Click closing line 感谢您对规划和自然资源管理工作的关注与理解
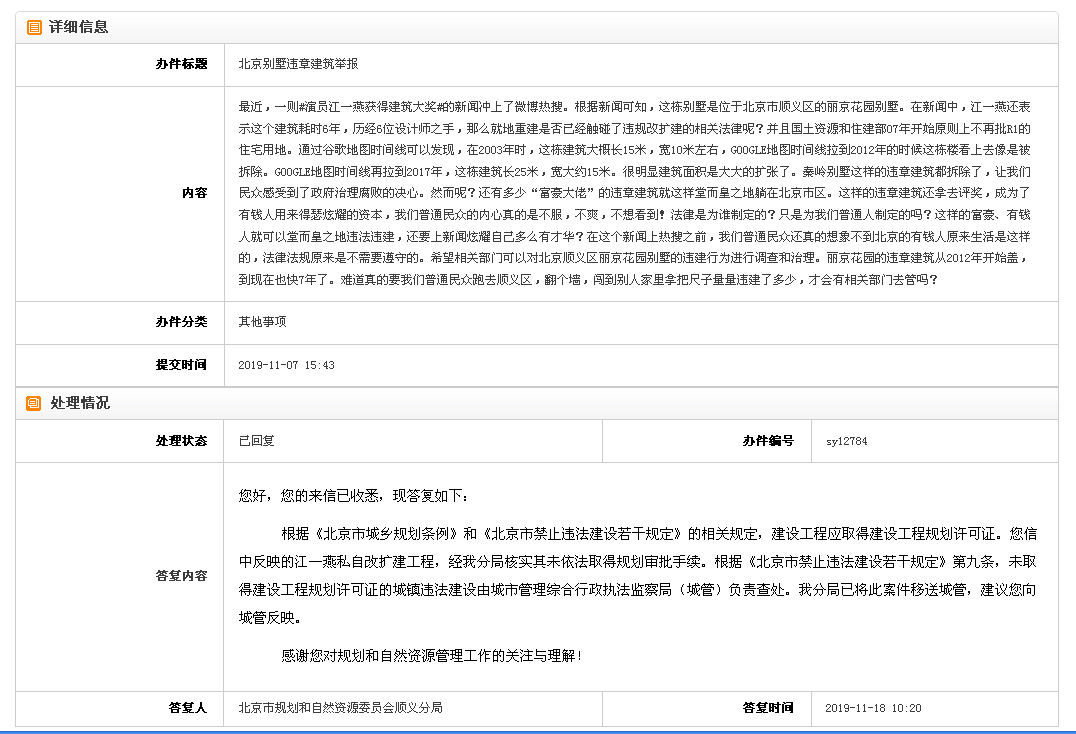The image size is (1076, 734). 431,656
